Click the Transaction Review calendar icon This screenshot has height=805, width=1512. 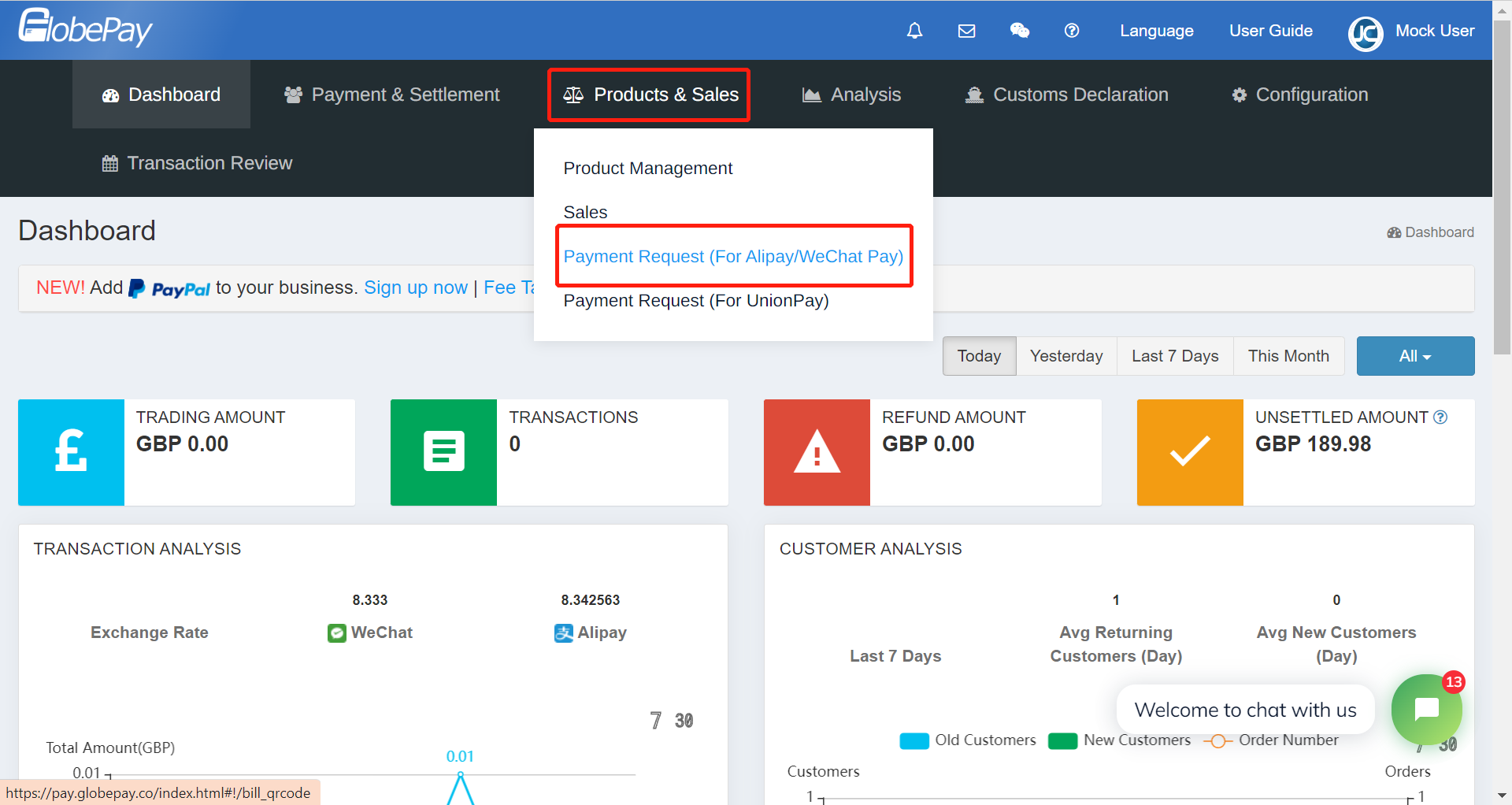click(110, 164)
